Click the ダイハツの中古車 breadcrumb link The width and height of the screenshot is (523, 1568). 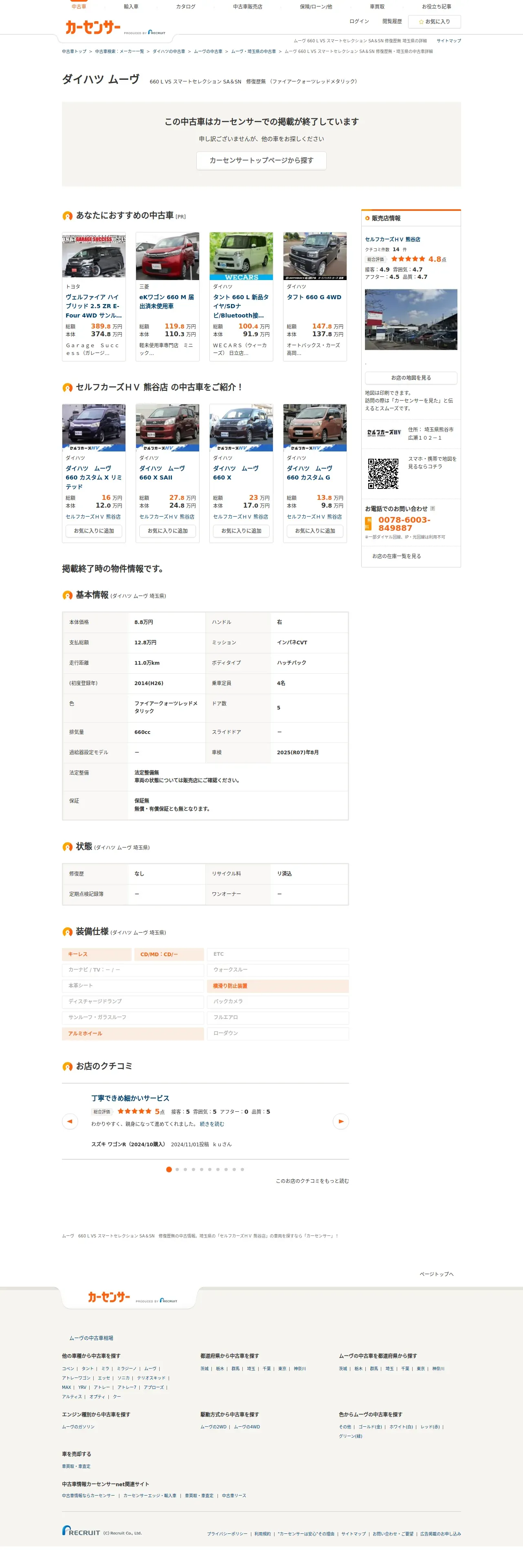(169, 52)
